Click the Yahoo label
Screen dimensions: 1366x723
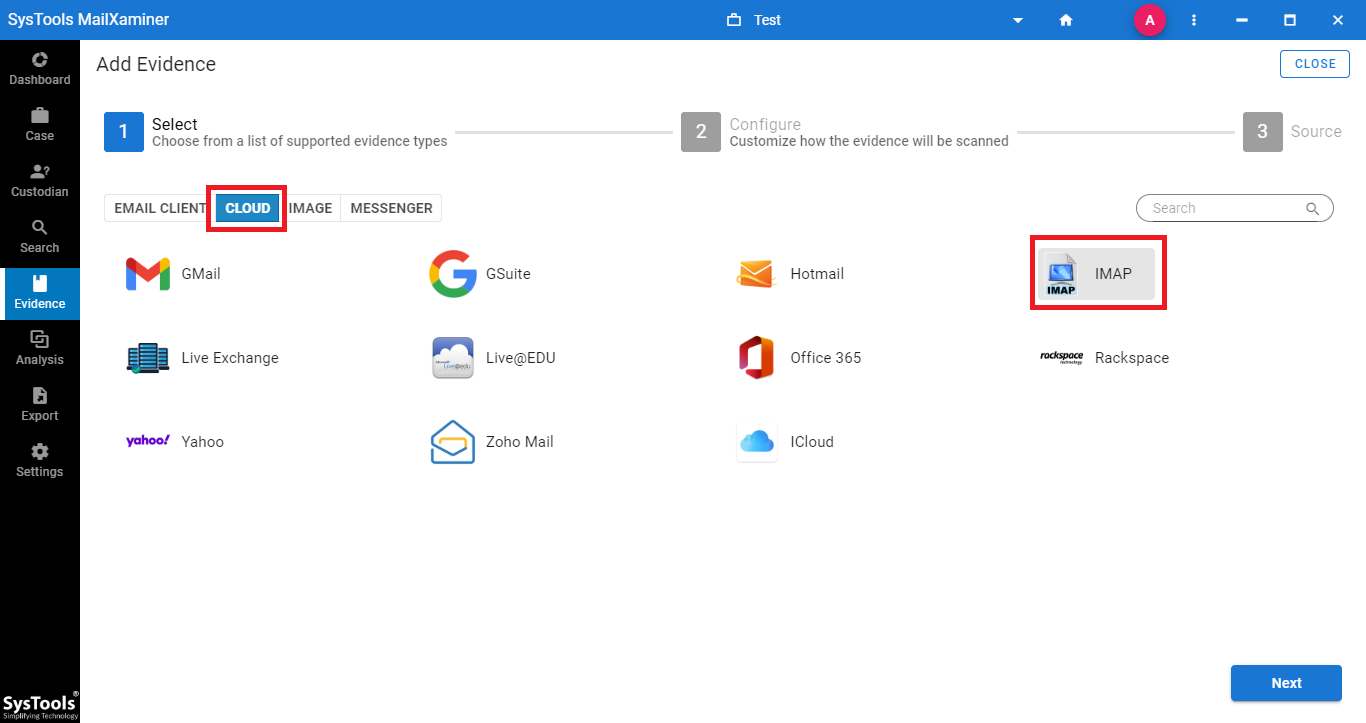[x=202, y=442]
